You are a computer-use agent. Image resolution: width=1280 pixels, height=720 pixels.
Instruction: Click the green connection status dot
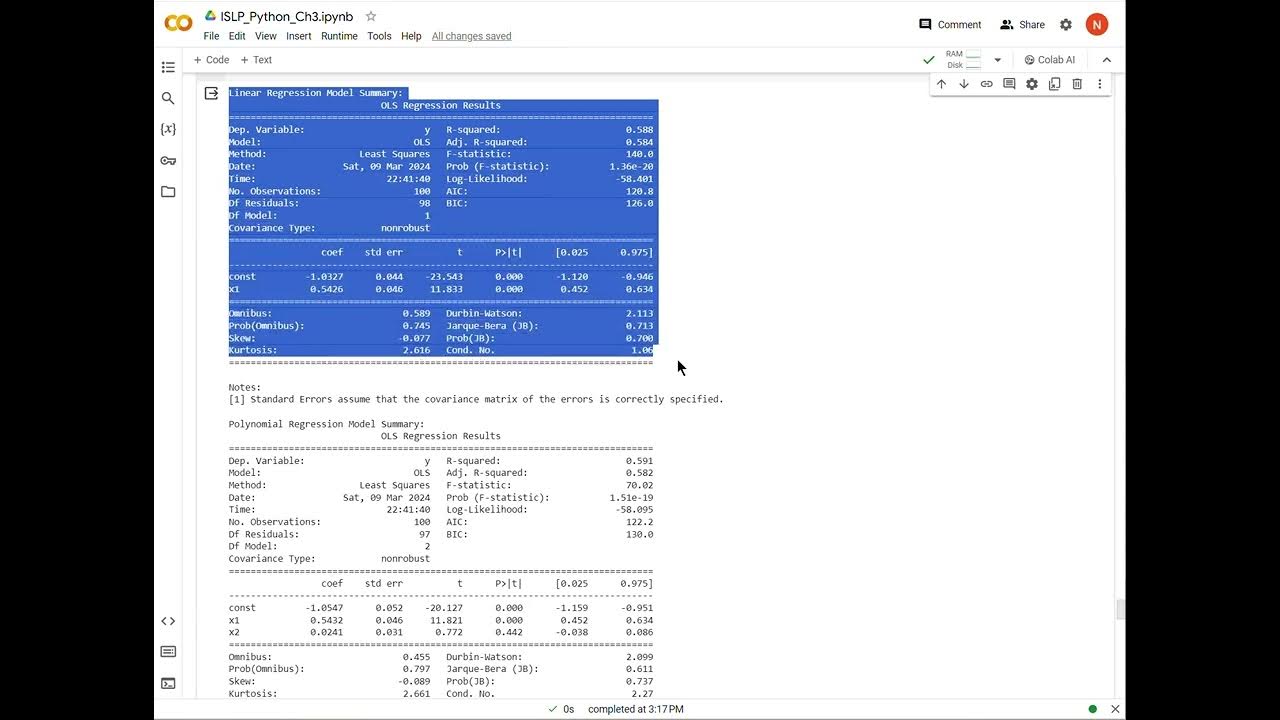tap(1092, 709)
